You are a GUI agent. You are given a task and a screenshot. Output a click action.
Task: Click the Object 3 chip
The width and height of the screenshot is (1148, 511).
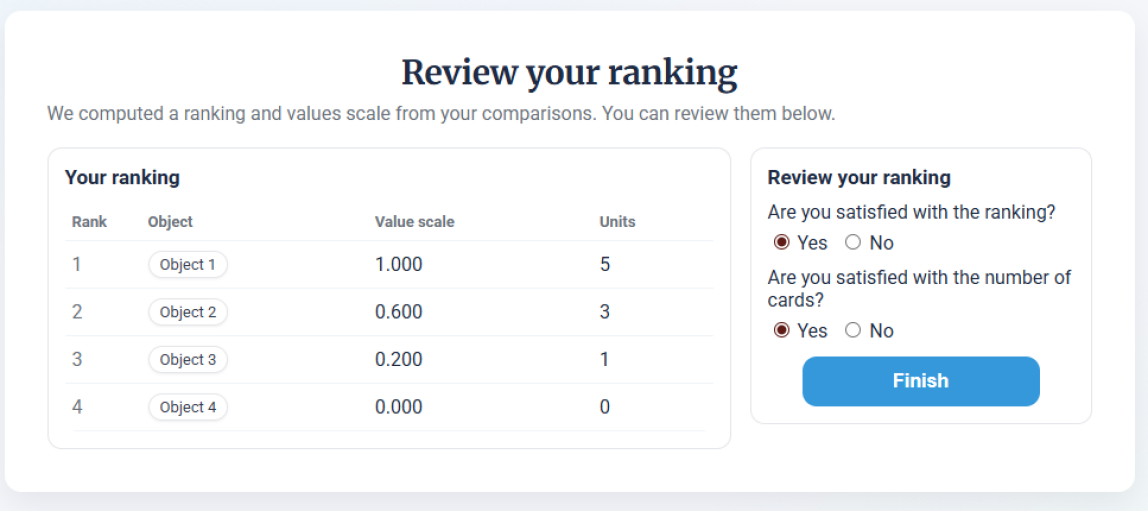tap(188, 360)
